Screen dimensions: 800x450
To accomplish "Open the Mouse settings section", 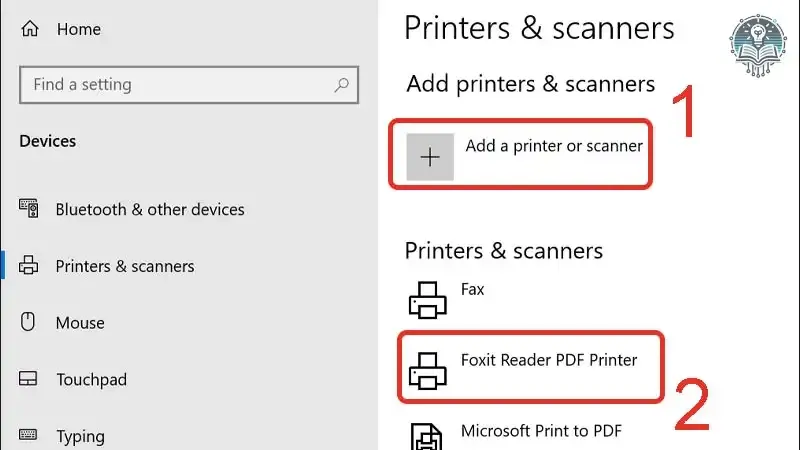I will (x=80, y=322).
